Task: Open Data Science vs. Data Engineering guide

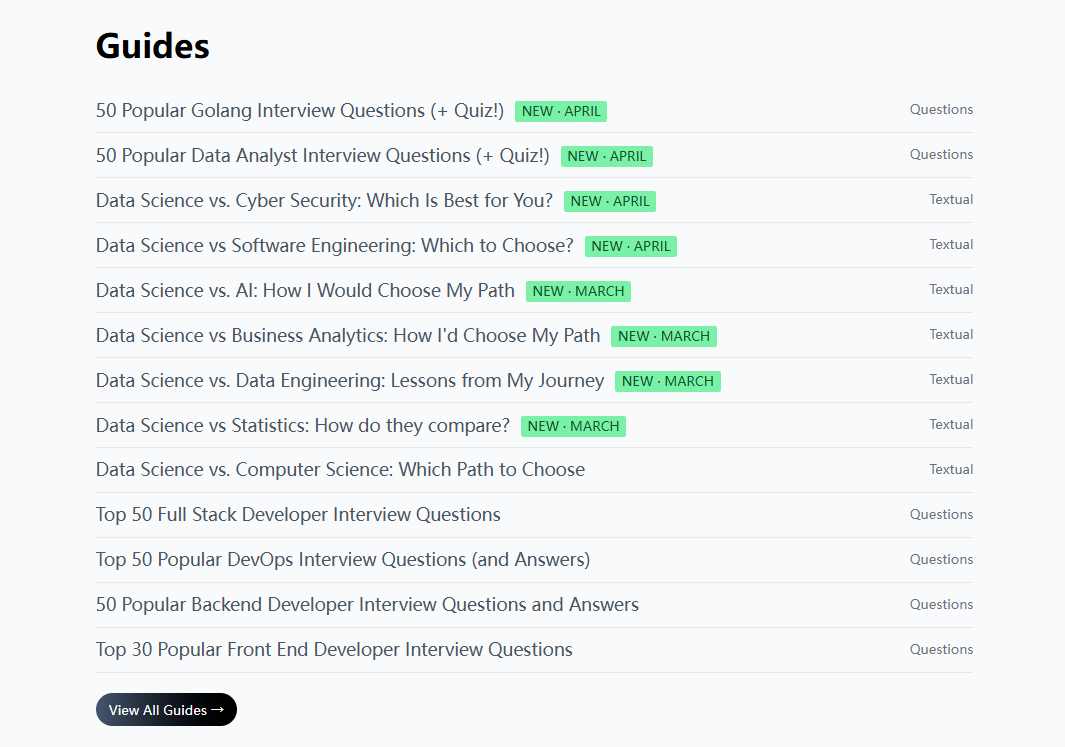Action: [x=350, y=381]
